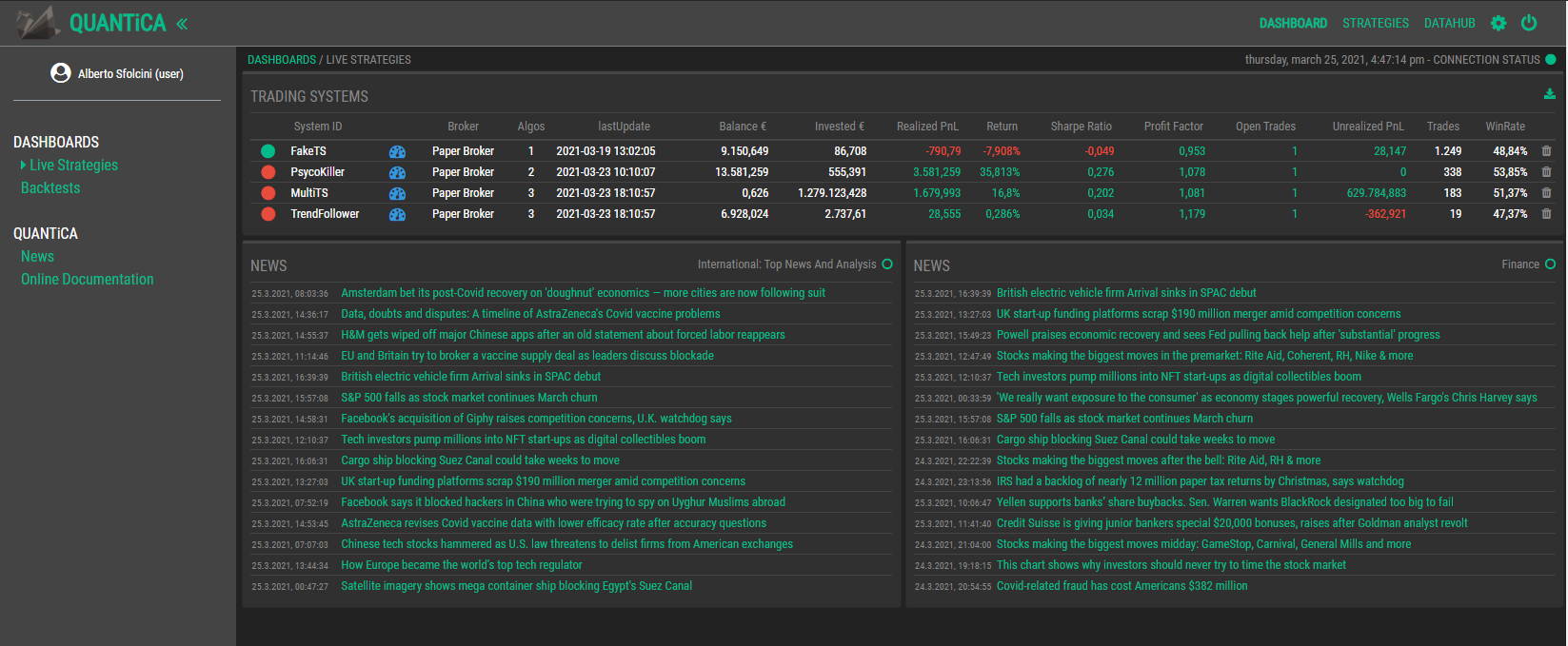The width and height of the screenshot is (1568, 646).
Task: Open News in the sidebar
Action: [x=37, y=256]
